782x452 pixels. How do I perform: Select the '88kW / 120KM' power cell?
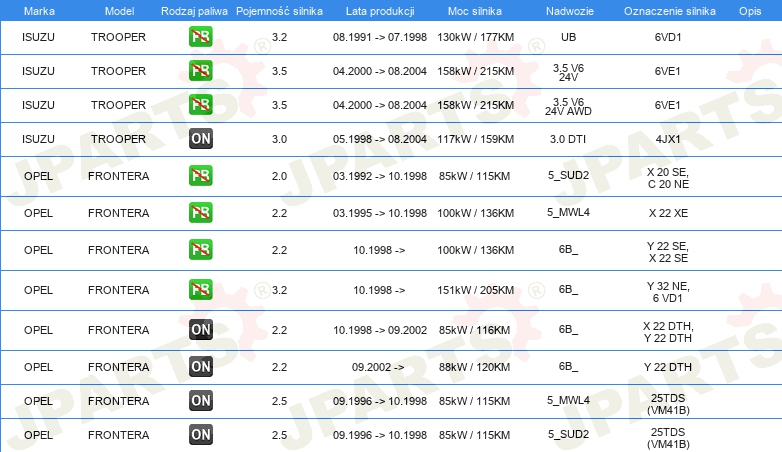[x=474, y=367]
